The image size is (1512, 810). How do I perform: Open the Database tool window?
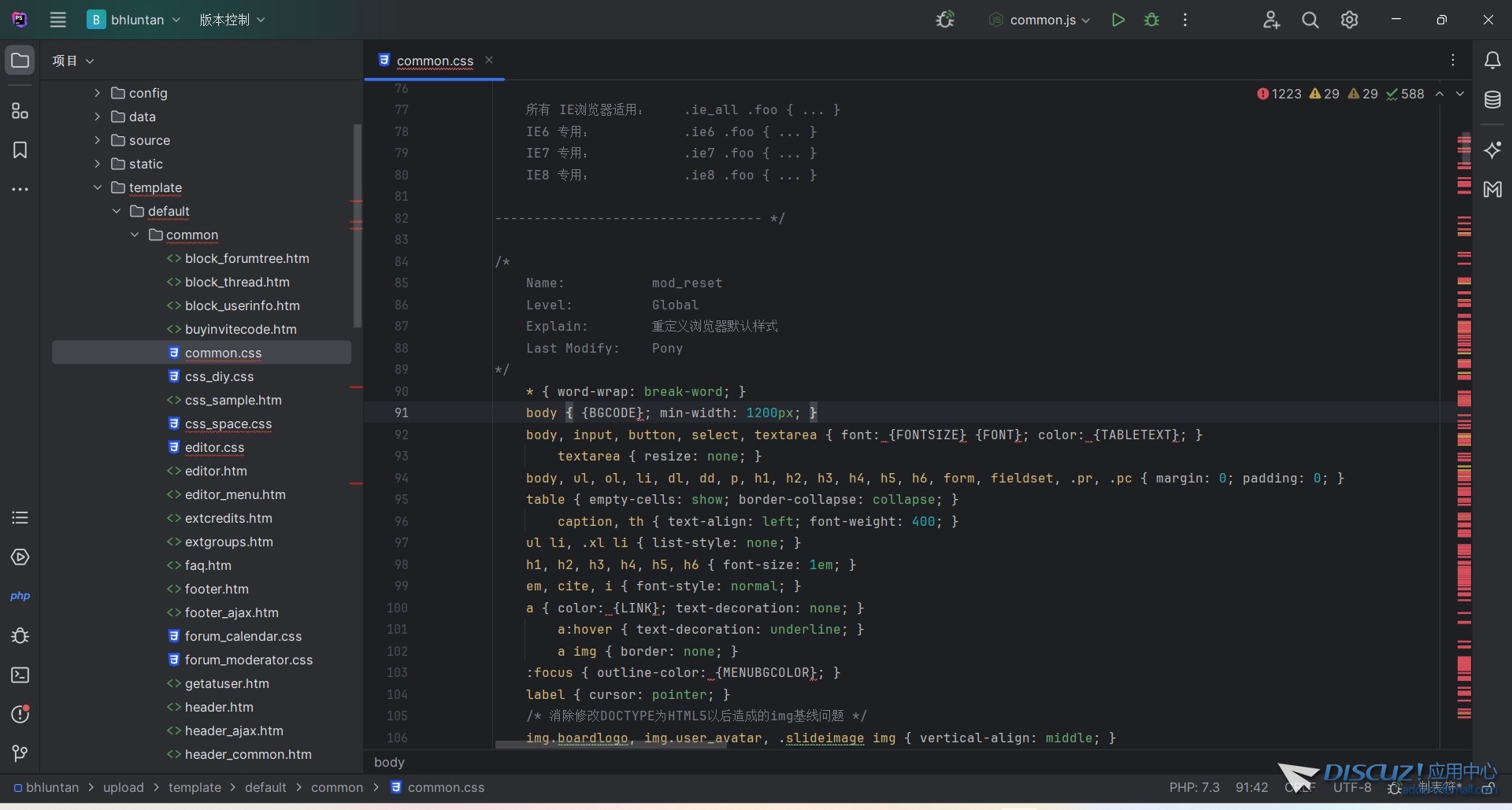tap(1492, 100)
